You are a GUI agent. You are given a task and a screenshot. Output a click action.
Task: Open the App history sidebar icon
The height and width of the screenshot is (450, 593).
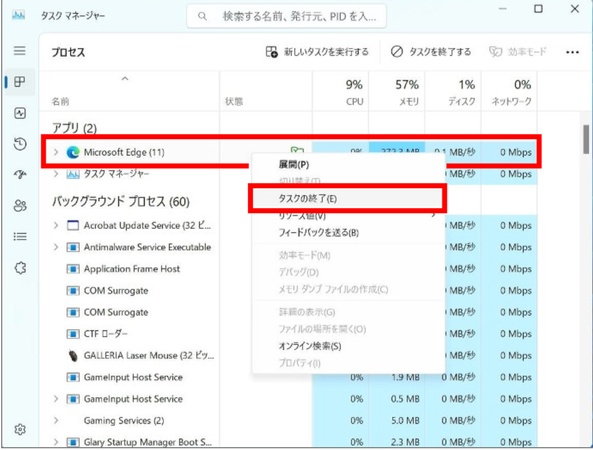pyautogui.click(x=20, y=144)
